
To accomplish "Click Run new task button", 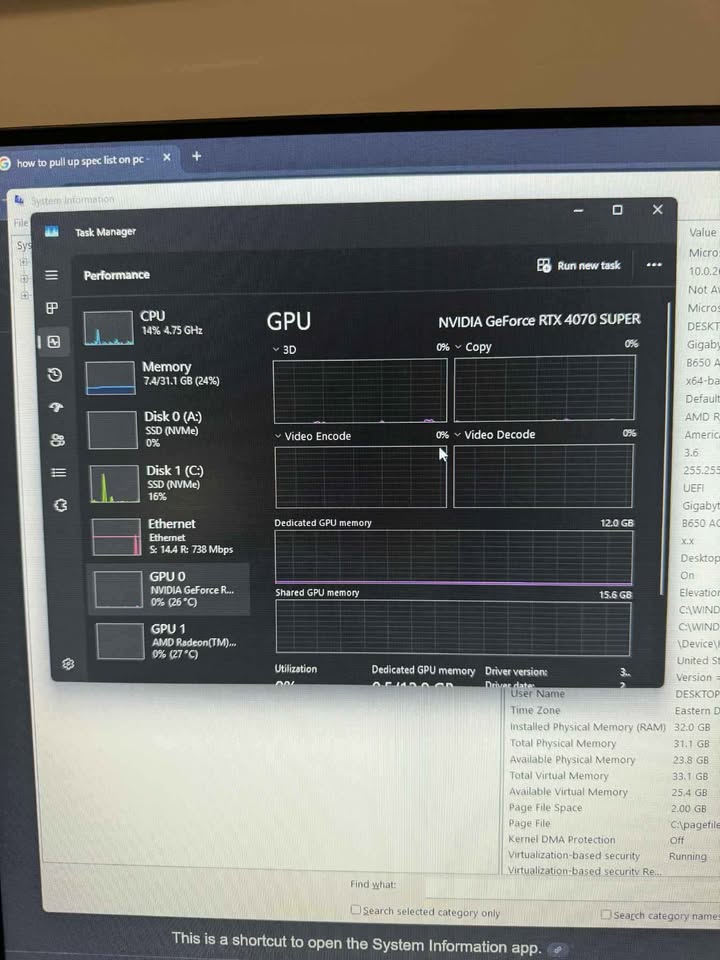I will coord(579,265).
